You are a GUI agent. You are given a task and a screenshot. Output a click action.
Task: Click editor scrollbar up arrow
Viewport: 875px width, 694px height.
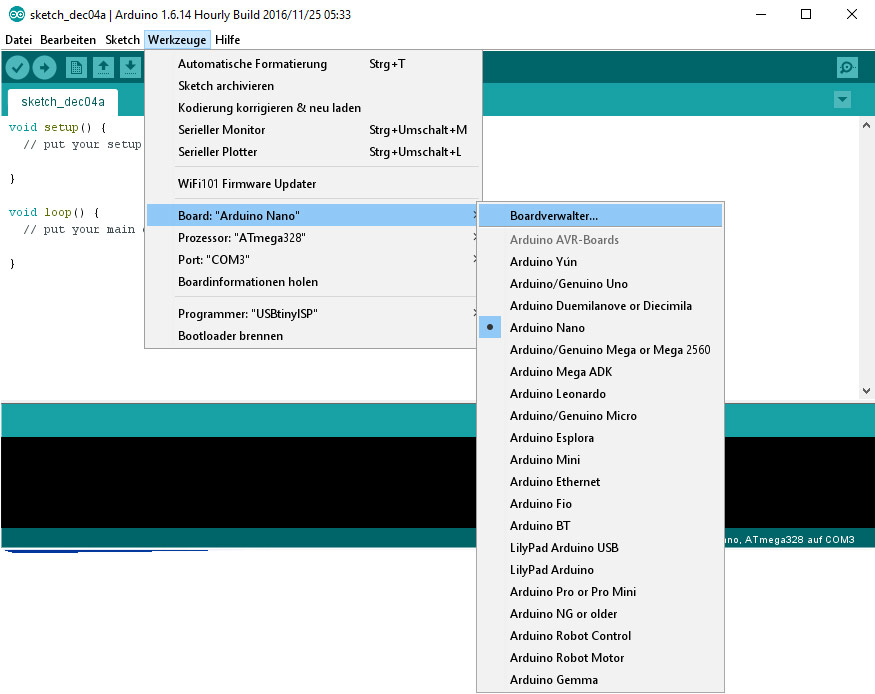click(866, 126)
